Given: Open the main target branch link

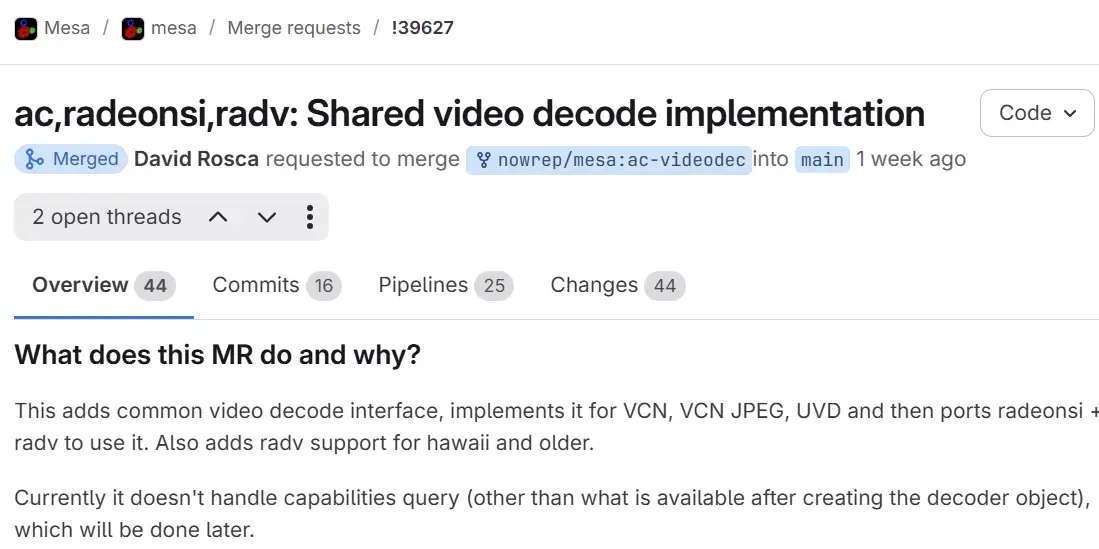Looking at the screenshot, I should click(822, 159).
